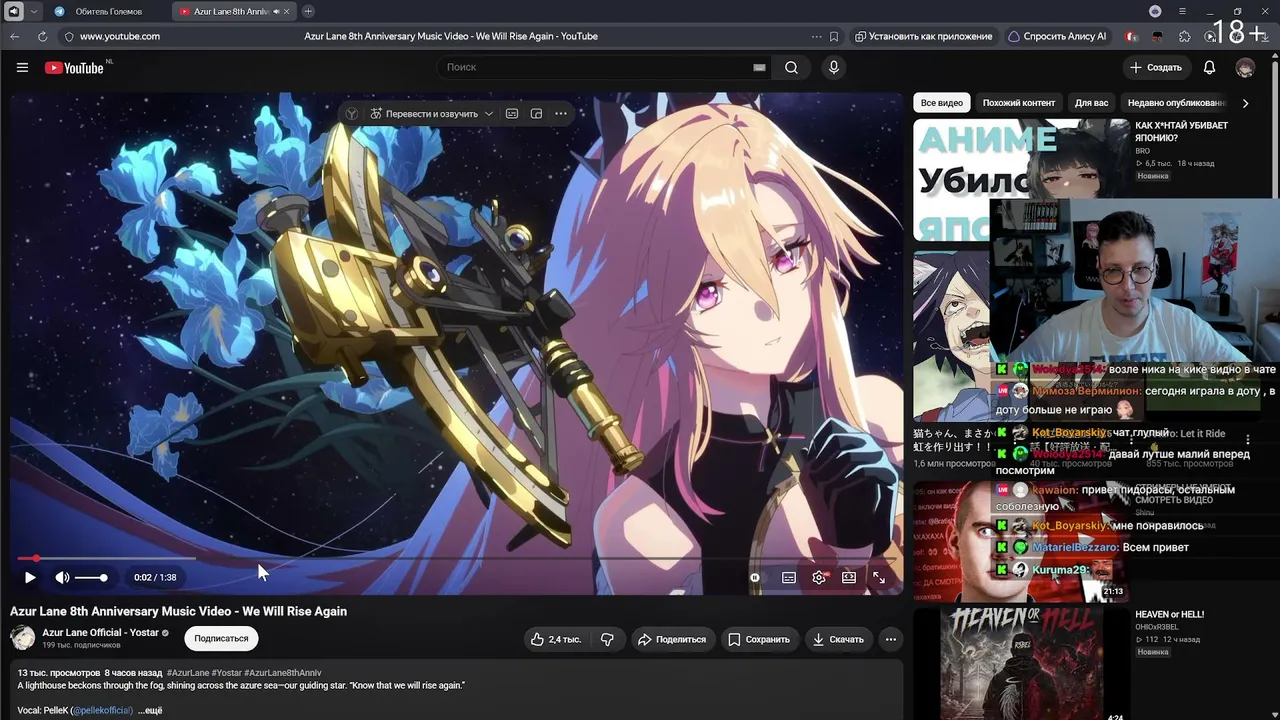The width and height of the screenshot is (1280, 720).
Task: Open the #AzurLane hashtag
Action: point(188,673)
